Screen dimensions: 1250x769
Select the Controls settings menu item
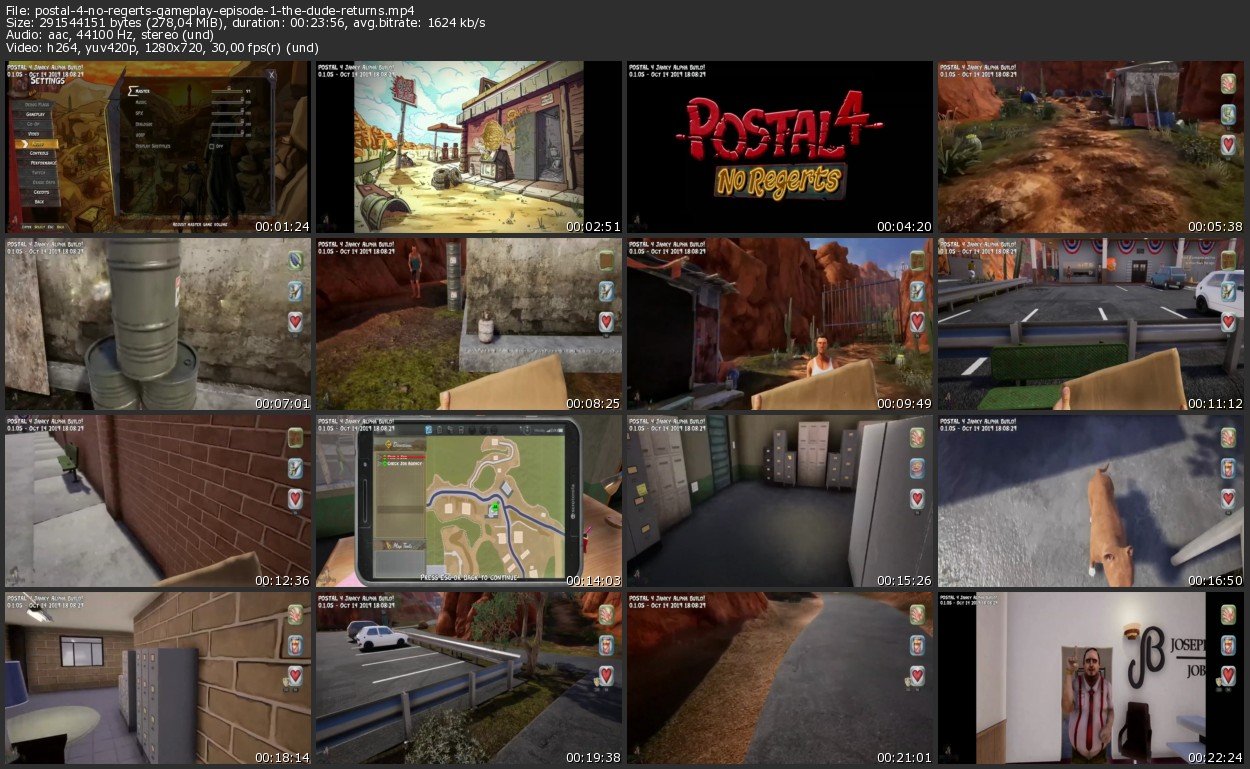point(39,153)
